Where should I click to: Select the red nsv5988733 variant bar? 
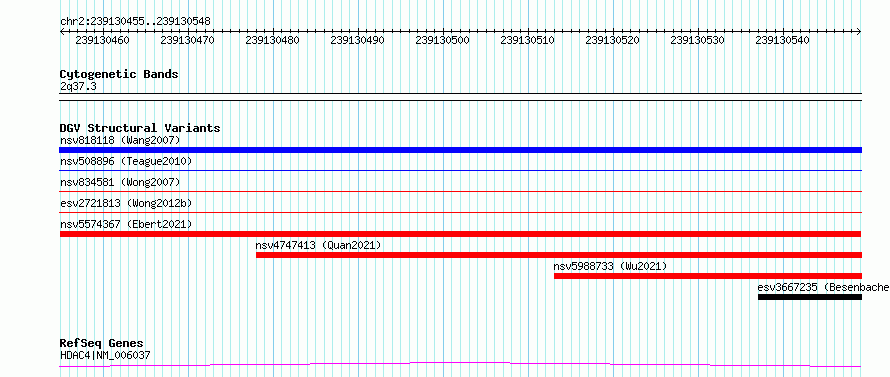coord(708,276)
